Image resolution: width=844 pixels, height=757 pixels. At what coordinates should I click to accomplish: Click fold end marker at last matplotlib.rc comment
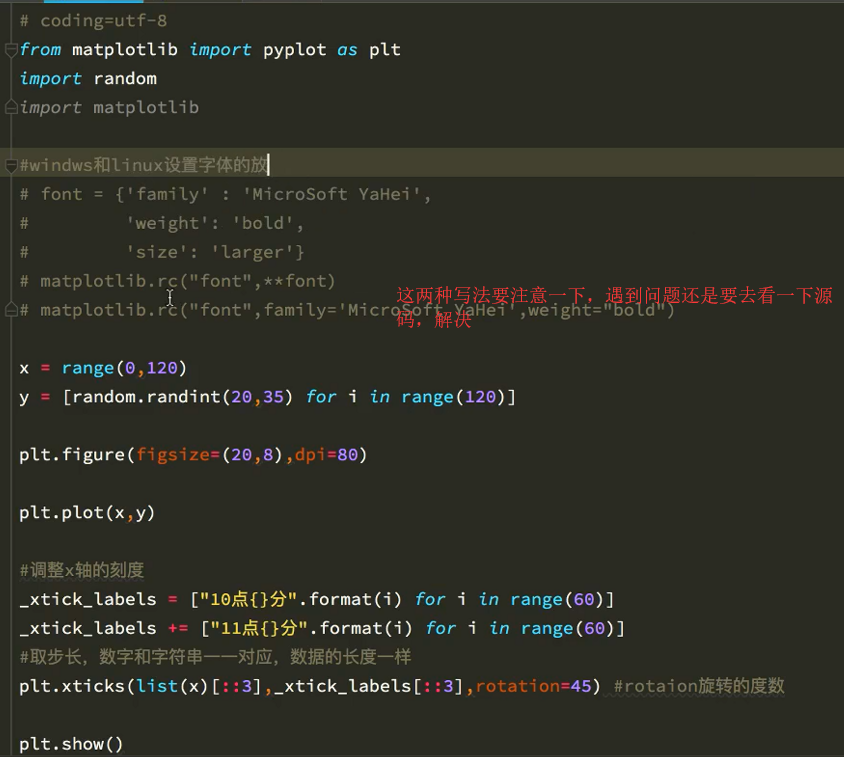pyautogui.click(x=11, y=311)
